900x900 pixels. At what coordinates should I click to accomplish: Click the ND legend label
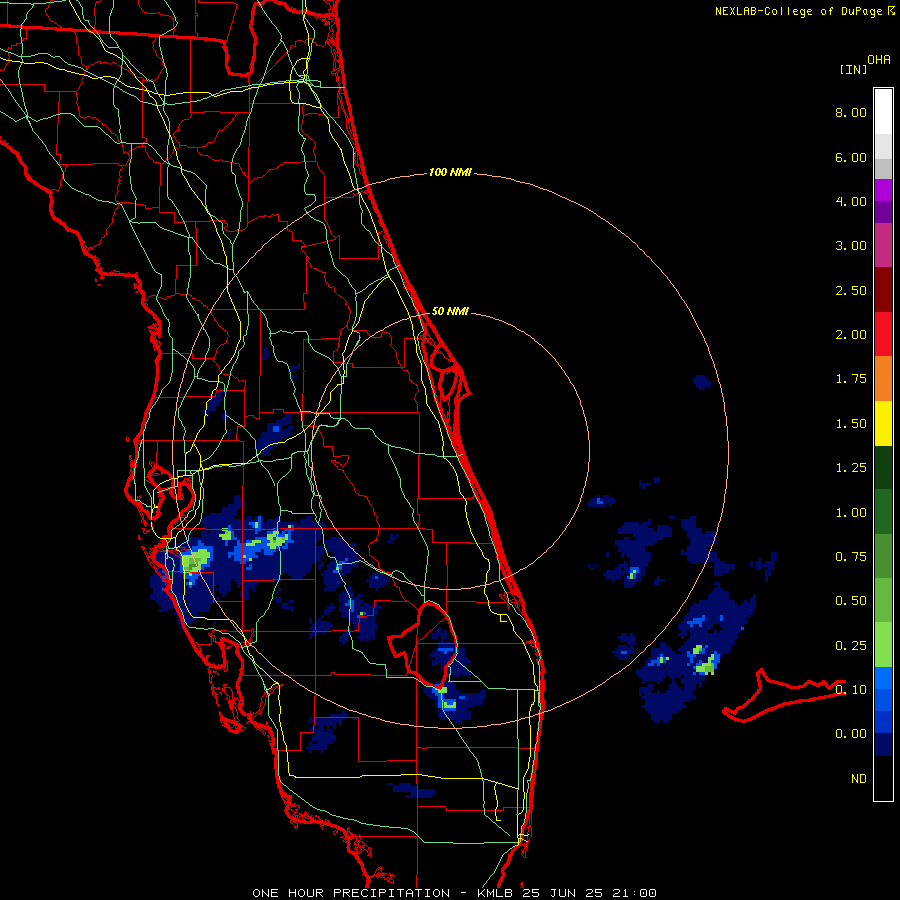coord(859,779)
